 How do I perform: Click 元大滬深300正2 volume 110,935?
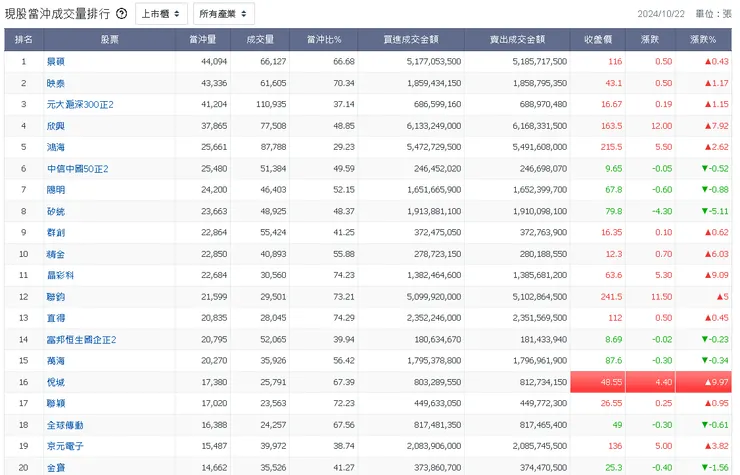pos(271,104)
